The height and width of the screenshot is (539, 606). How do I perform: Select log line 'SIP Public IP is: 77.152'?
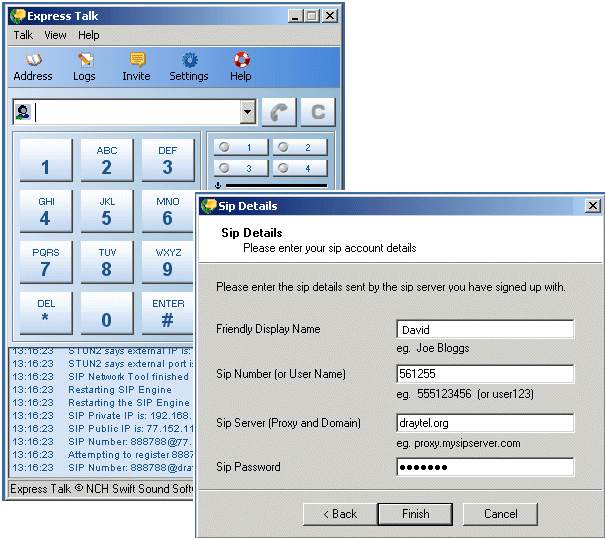[x=131, y=428]
